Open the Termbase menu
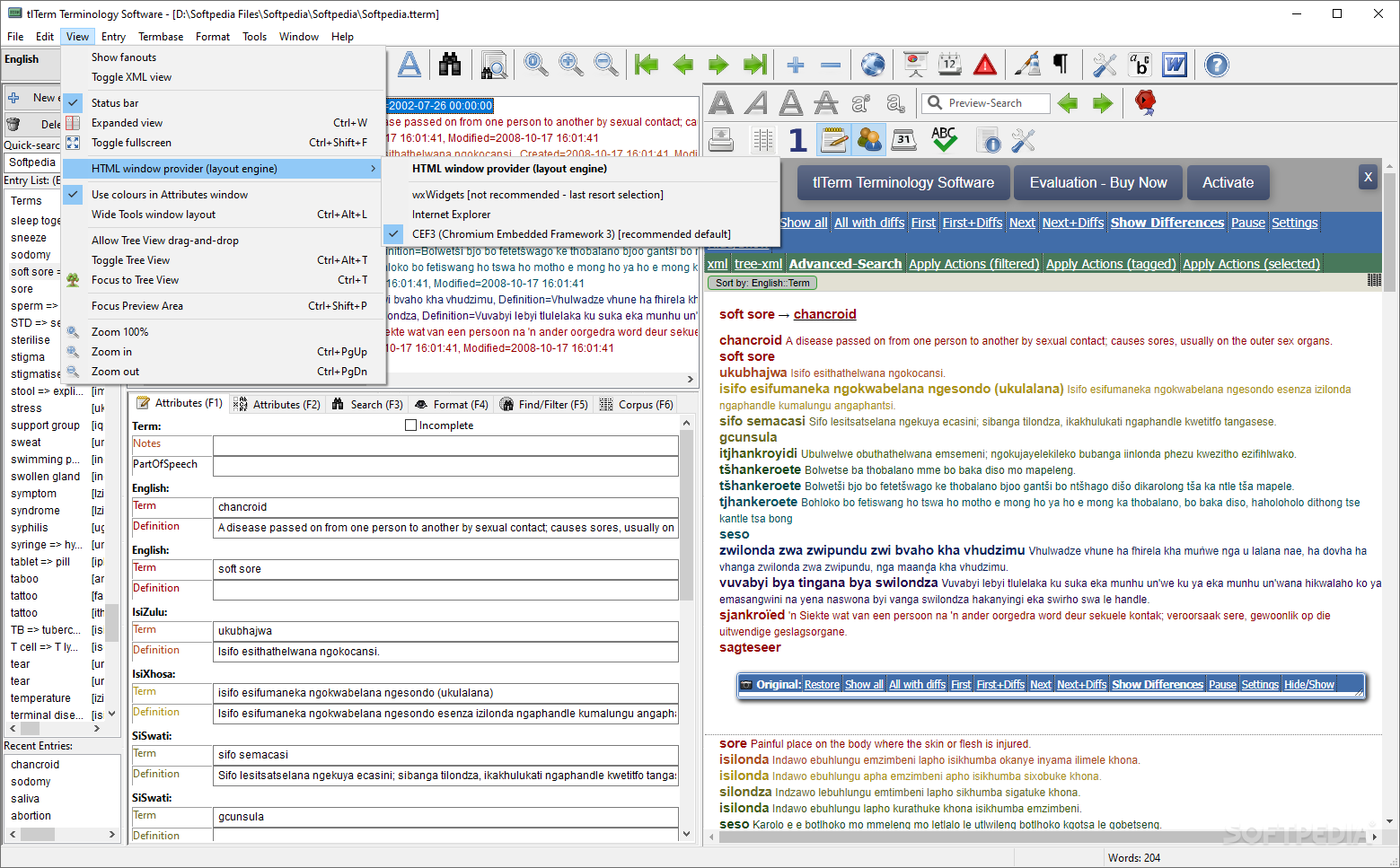The height and width of the screenshot is (868, 1400). coord(161,37)
